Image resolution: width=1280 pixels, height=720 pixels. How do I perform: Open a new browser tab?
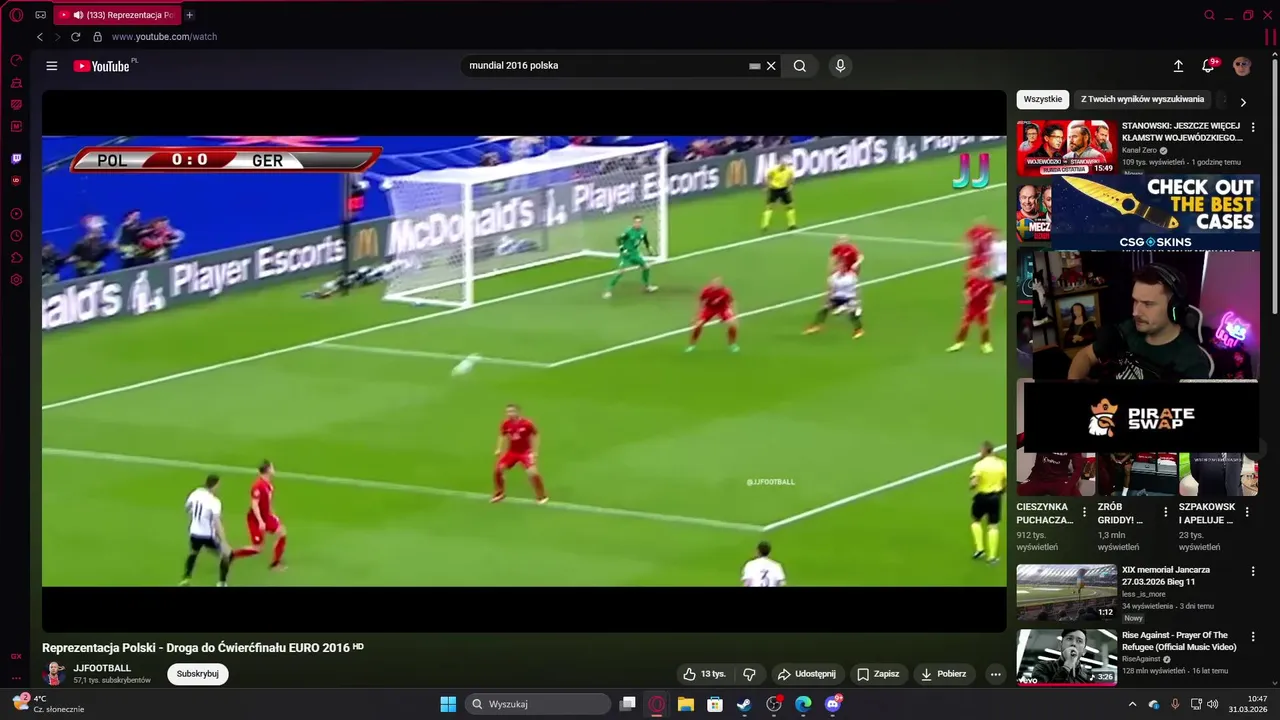pyautogui.click(x=190, y=15)
